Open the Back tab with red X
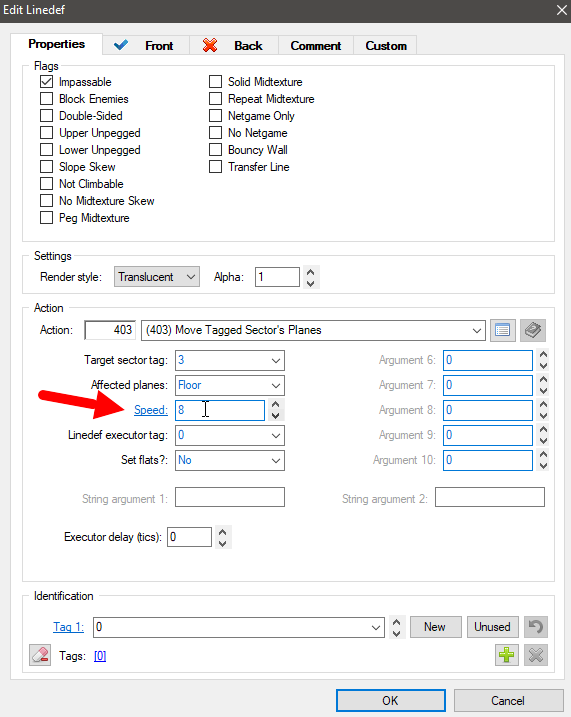 [234, 46]
